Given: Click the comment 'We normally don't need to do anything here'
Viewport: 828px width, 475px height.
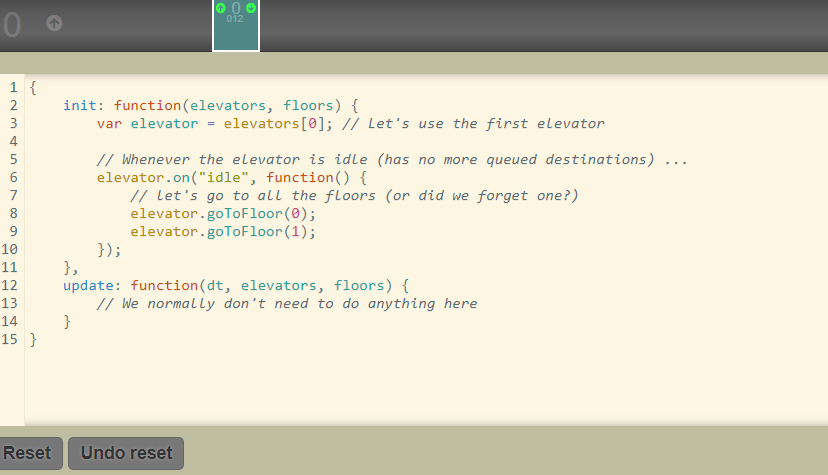Looking at the screenshot, I should tap(287, 303).
